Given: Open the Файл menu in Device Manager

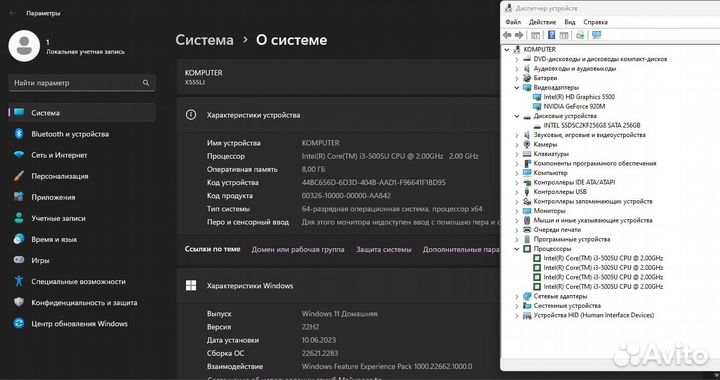Looking at the screenshot, I should tap(513, 22).
